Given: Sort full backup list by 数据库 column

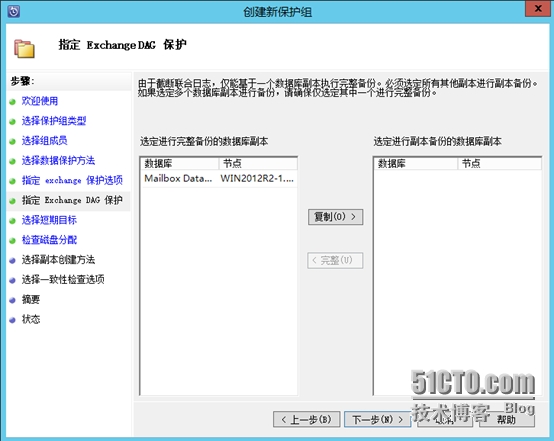Looking at the screenshot, I should [180, 163].
